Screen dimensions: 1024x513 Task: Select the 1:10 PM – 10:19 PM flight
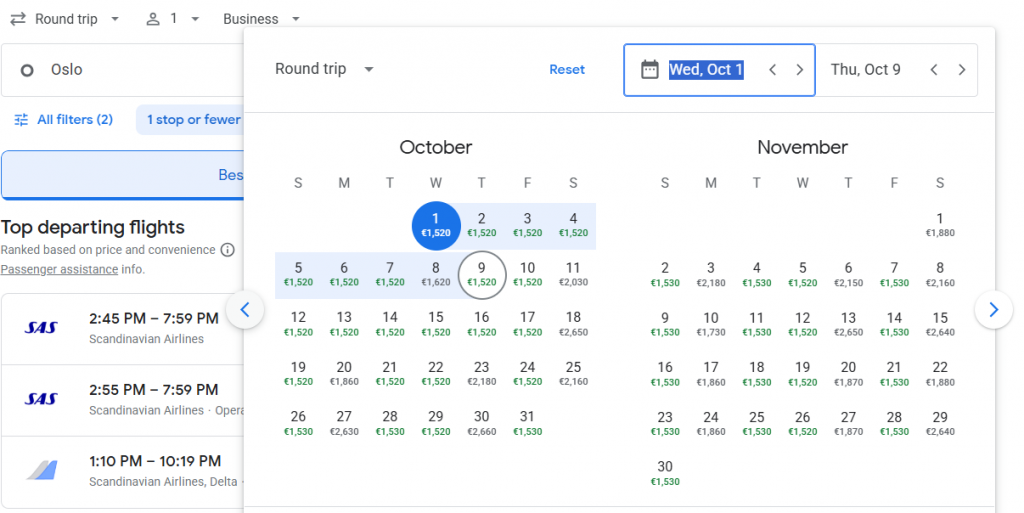pos(123,471)
